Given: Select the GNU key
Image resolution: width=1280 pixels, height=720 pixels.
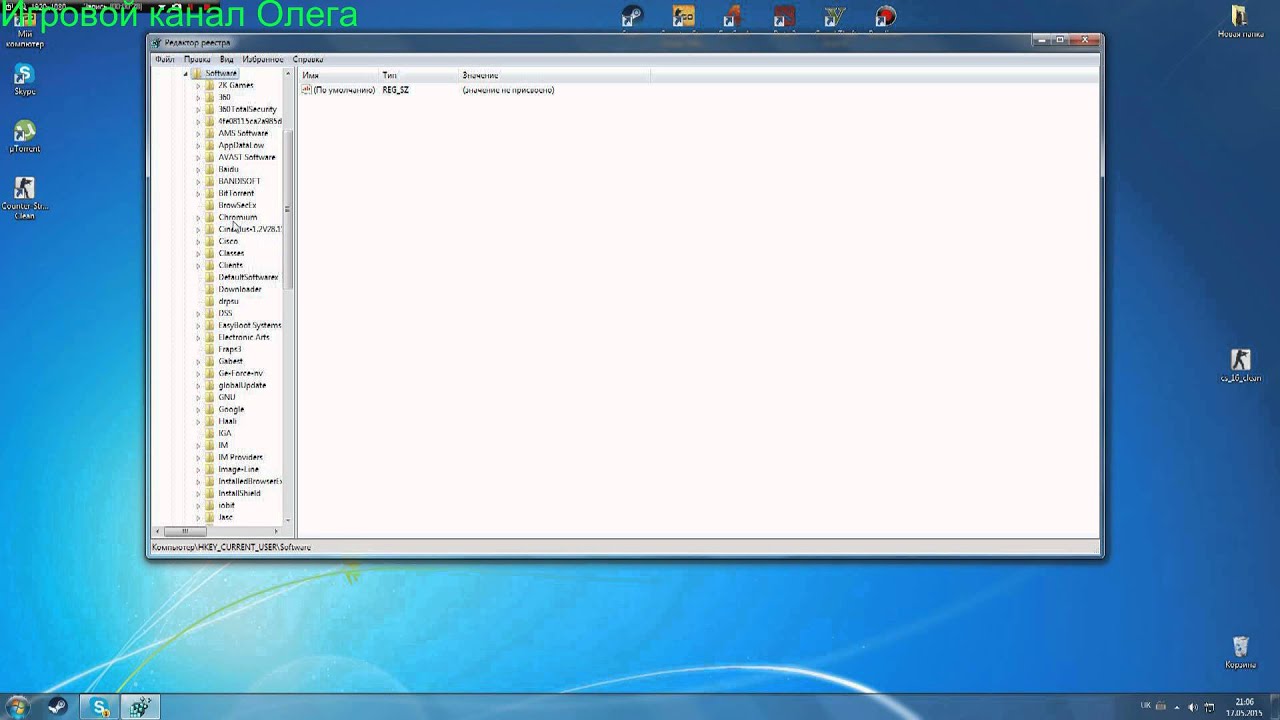Looking at the screenshot, I should coord(227,397).
